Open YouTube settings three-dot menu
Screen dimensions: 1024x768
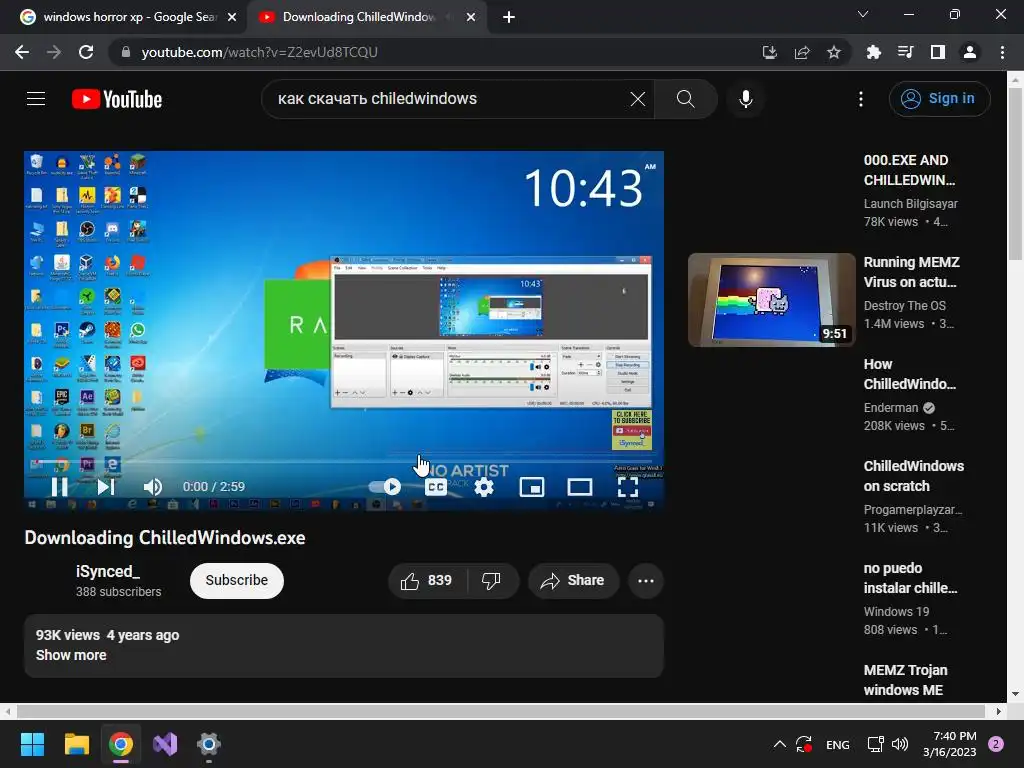pos(861,99)
